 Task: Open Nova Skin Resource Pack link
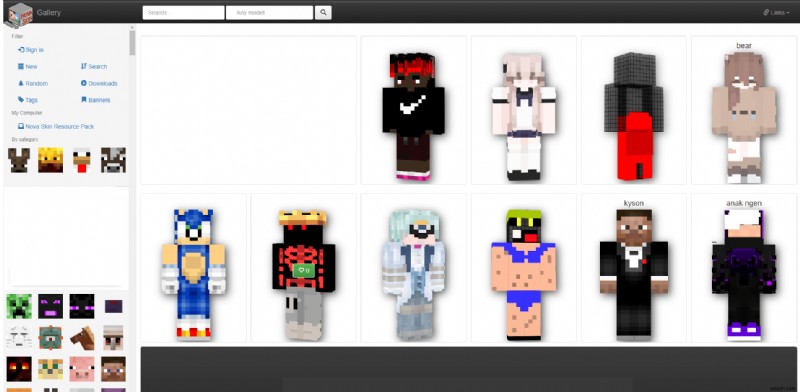coord(56,127)
